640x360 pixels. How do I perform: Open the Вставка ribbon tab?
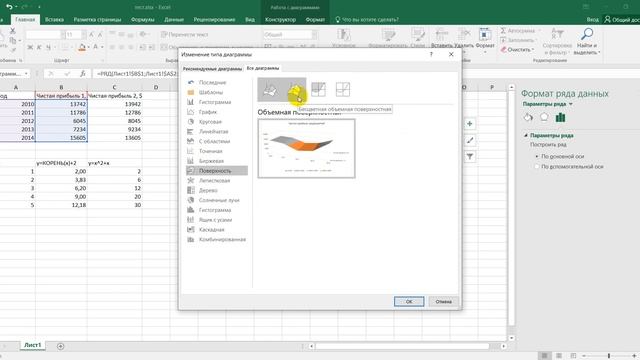[x=54, y=19]
